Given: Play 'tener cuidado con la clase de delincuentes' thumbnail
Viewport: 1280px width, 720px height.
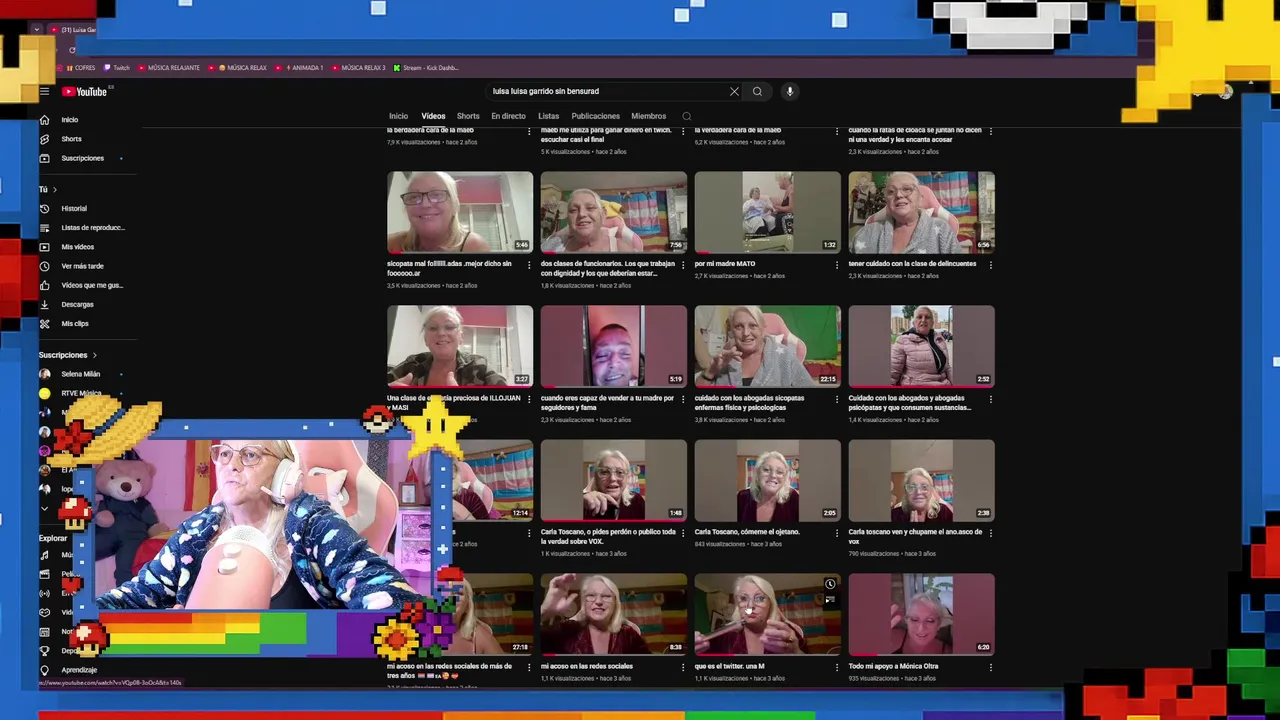Looking at the screenshot, I should coord(922,212).
